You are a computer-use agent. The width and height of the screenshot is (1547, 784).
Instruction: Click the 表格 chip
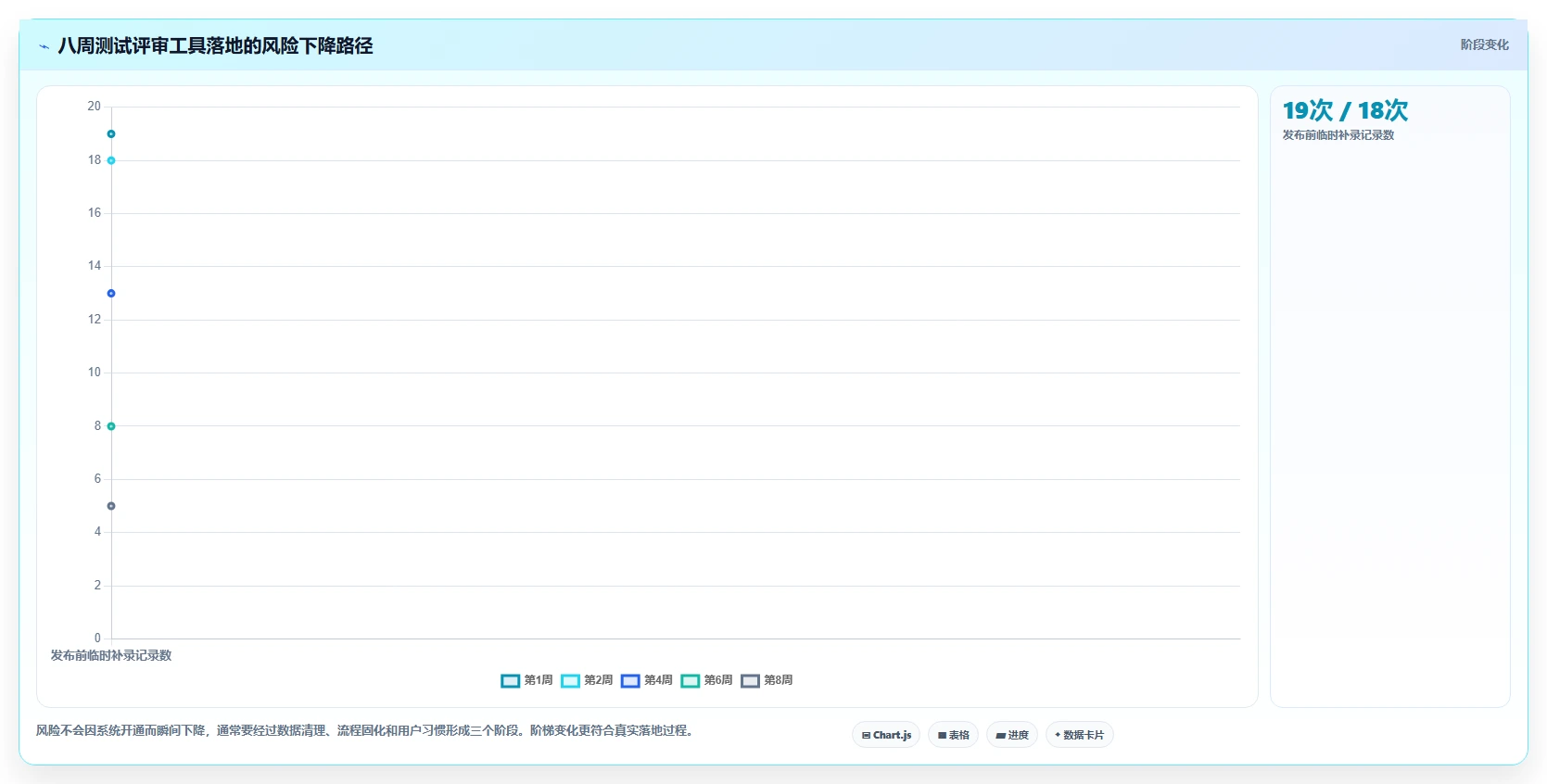[953, 735]
